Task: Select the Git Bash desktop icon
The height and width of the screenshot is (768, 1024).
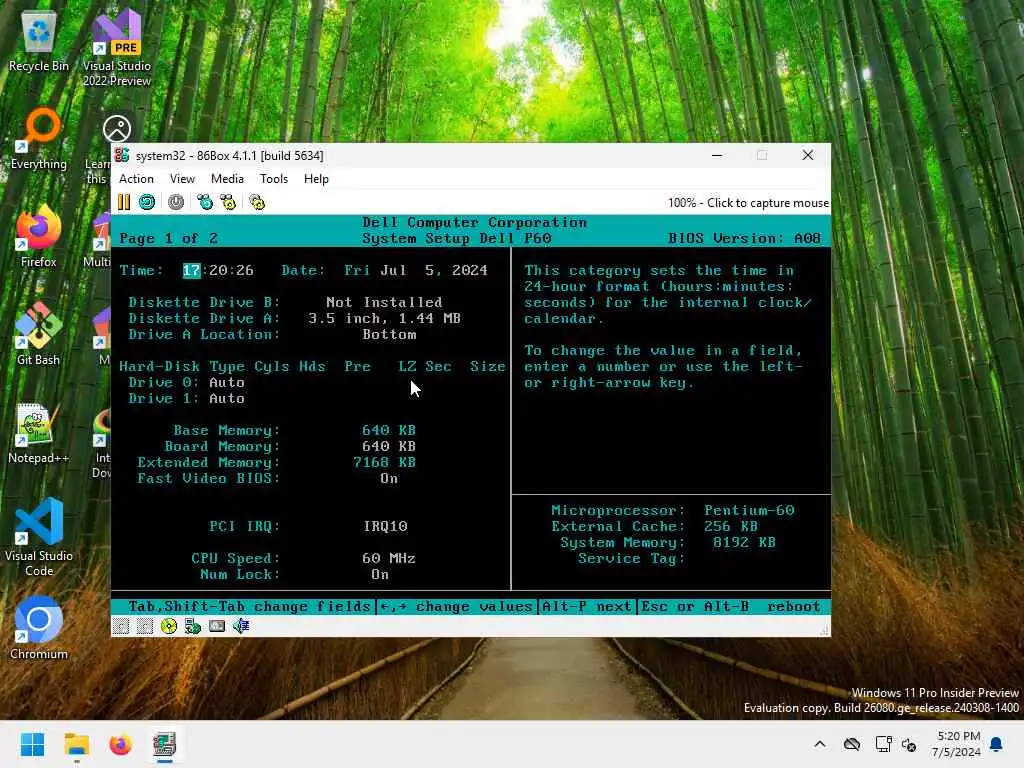Action: (39, 334)
